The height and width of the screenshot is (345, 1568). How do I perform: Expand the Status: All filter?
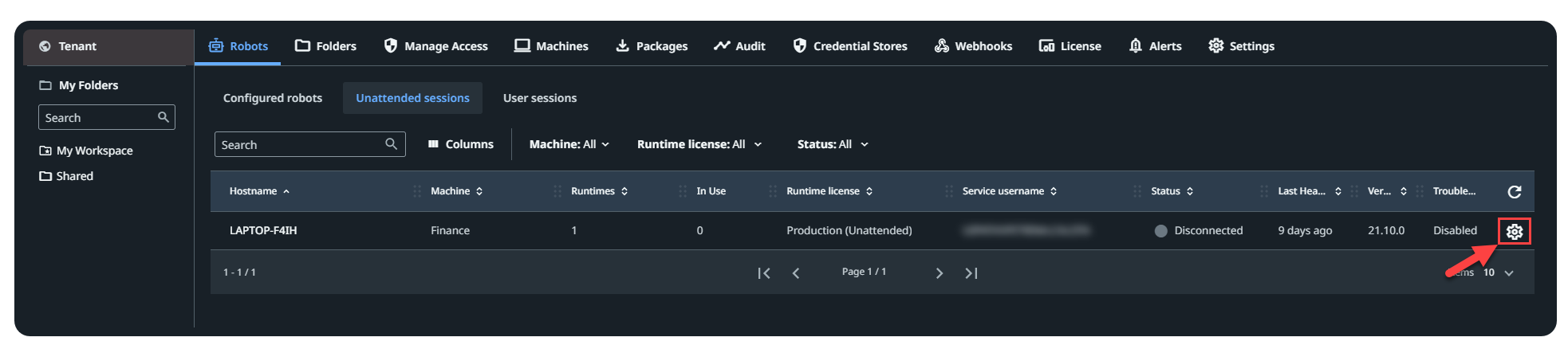833,144
